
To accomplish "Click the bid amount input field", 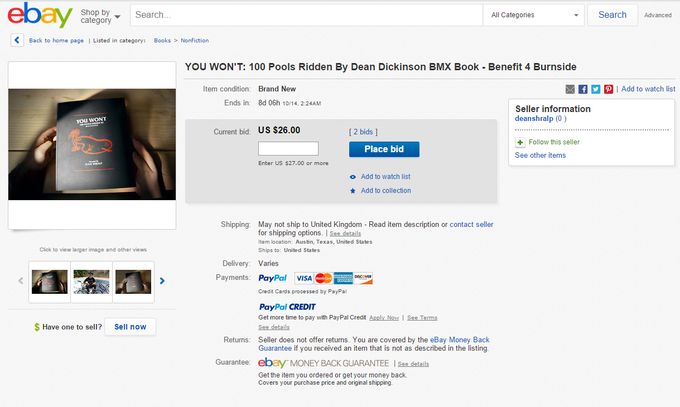I will [x=288, y=149].
